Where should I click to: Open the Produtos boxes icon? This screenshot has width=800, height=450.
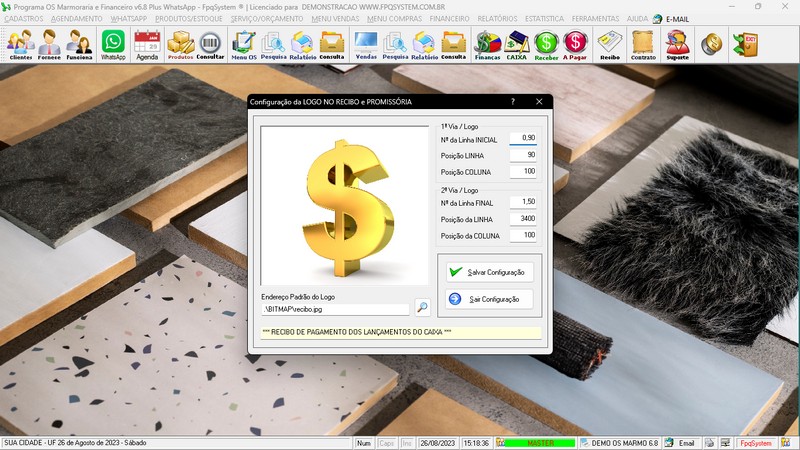click(x=180, y=44)
